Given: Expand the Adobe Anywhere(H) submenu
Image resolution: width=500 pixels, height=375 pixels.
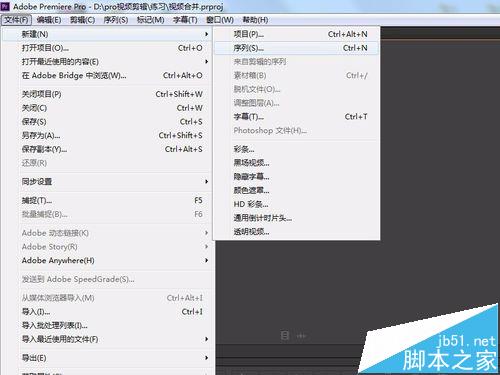Looking at the screenshot, I should pos(107,260).
